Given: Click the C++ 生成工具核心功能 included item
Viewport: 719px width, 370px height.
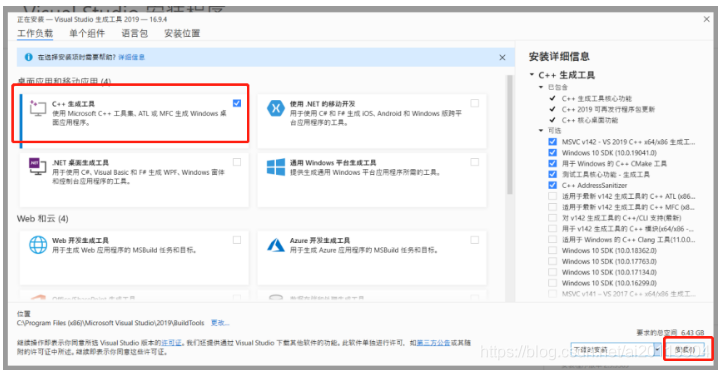Looking at the screenshot, I should 597,98.
